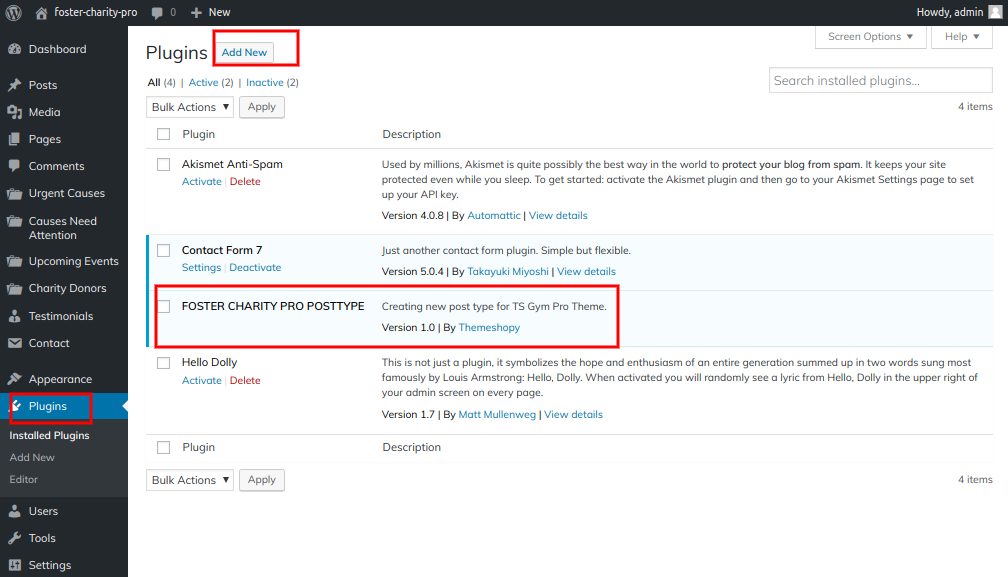Click the Upcoming Events folder icon

(x=14, y=262)
